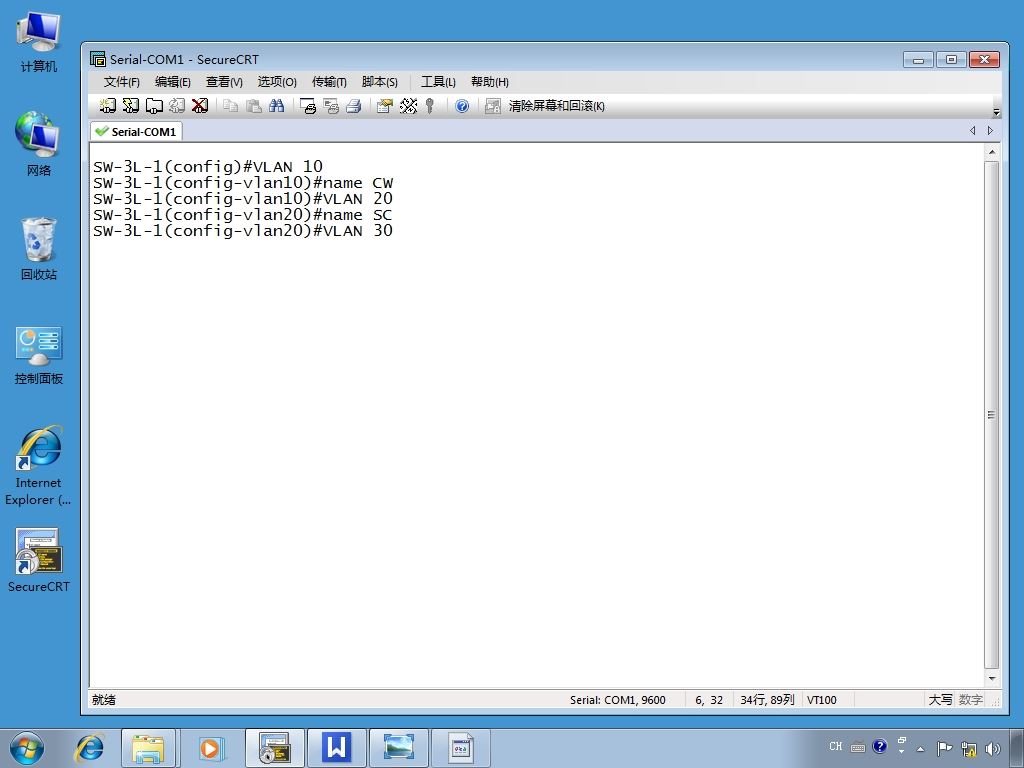This screenshot has height=768, width=1024.
Task: Select the Serial-COM1 session tab
Action: coord(136,131)
